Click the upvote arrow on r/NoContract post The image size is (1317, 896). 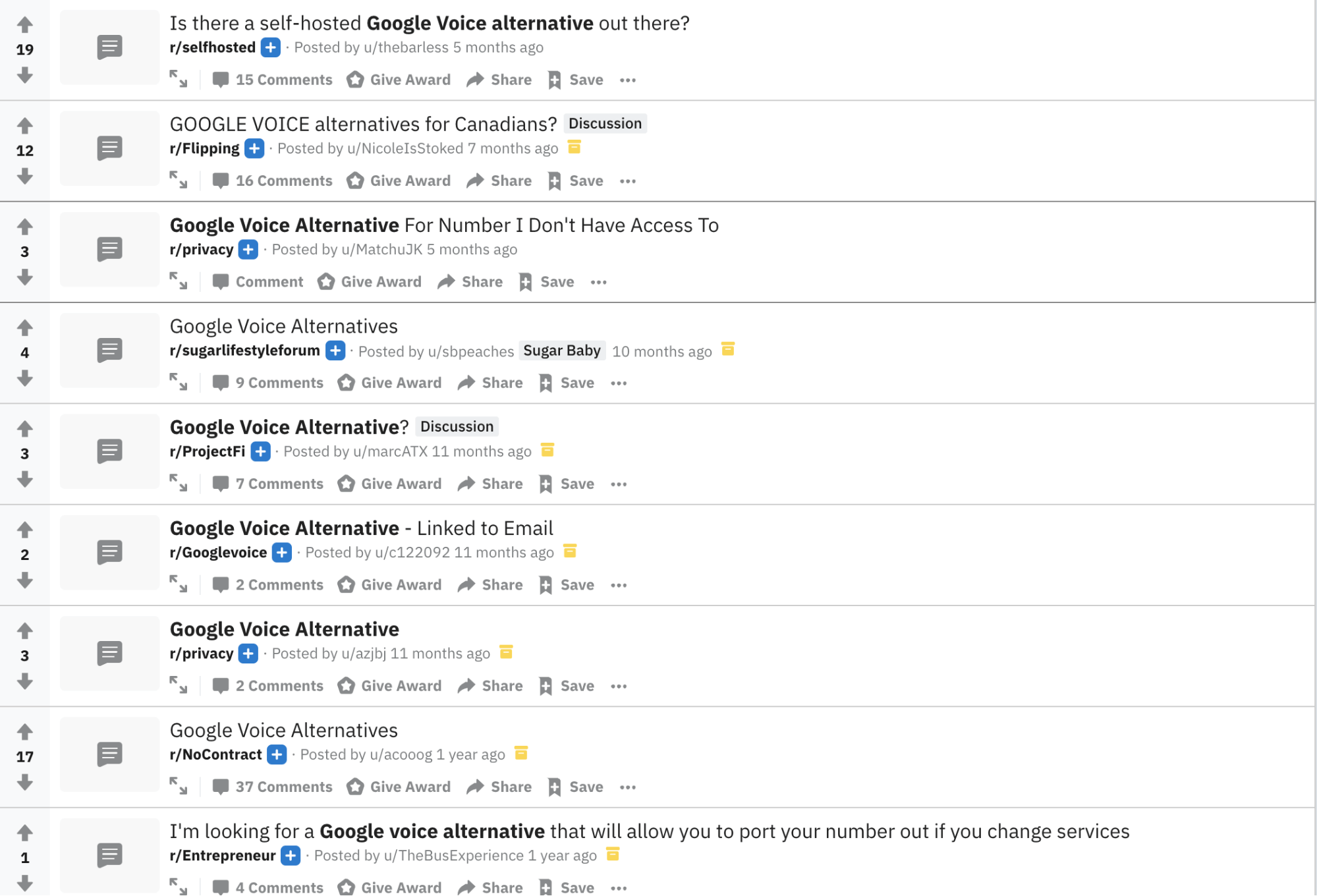pyautogui.click(x=24, y=731)
